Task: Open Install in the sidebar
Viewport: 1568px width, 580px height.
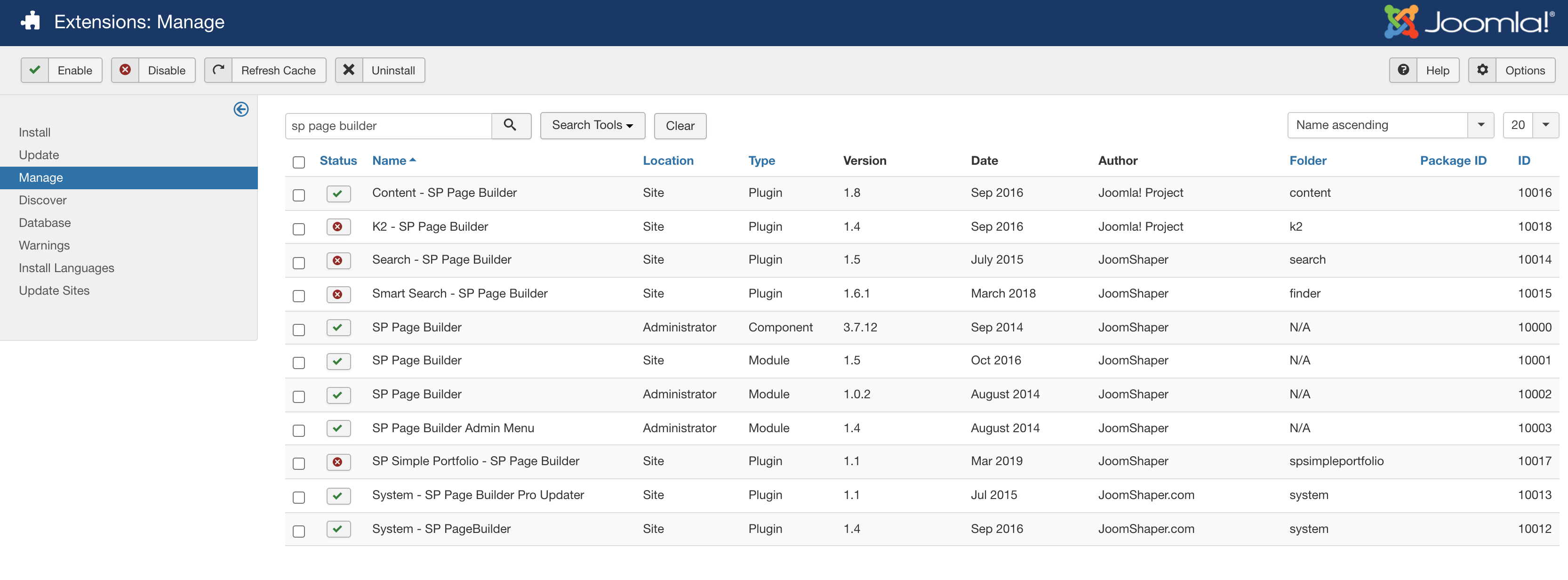Action: tap(35, 132)
